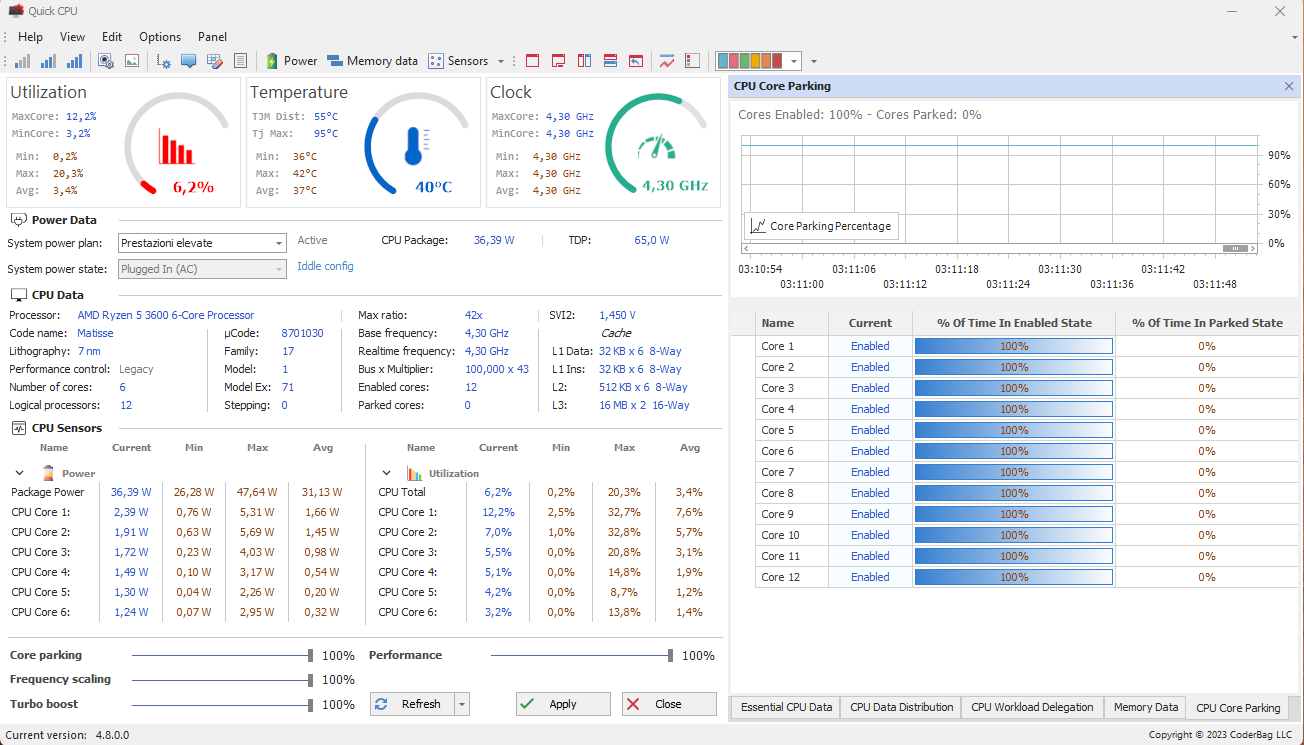Click the Power toolbar button

[x=291, y=61]
